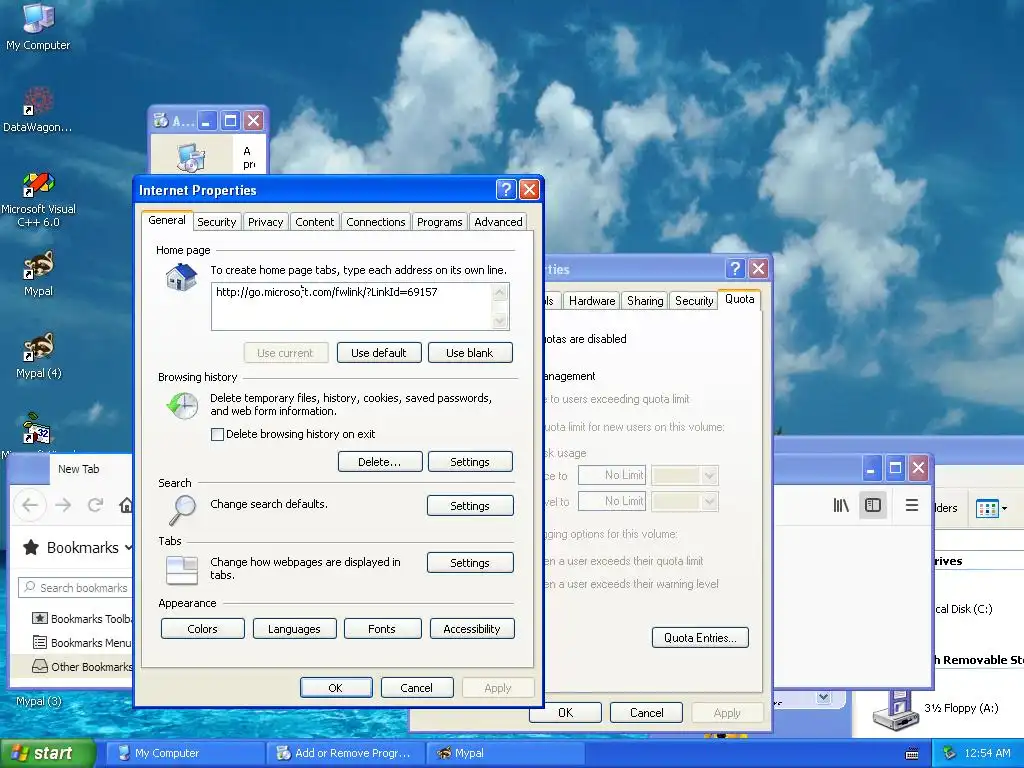
Task: Open the Tabs Settings button
Action: coord(470,562)
